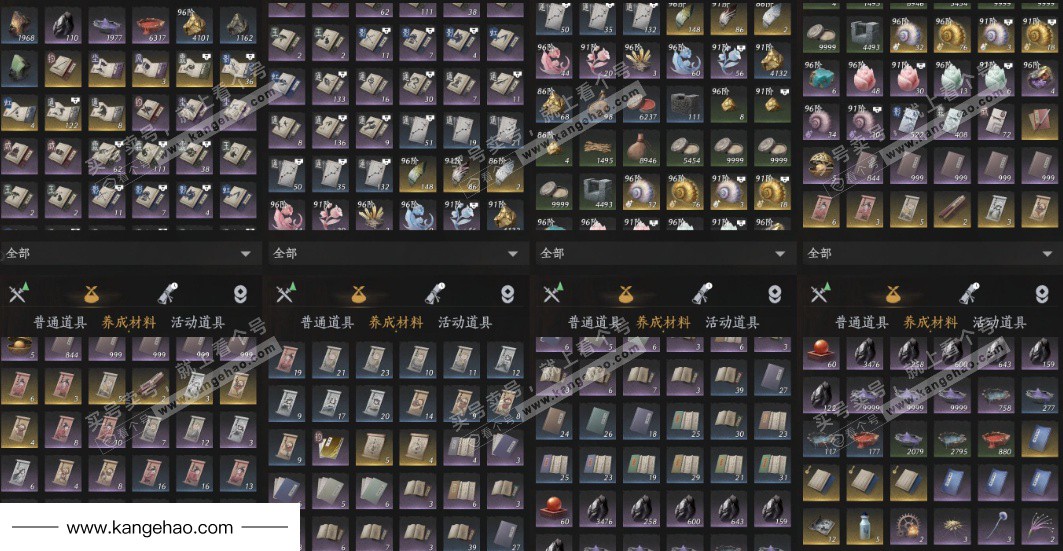Click the crossed swords equipment icon, leftmost panel
The width and height of the screenshot is (1063, 551).
(19, 293)
